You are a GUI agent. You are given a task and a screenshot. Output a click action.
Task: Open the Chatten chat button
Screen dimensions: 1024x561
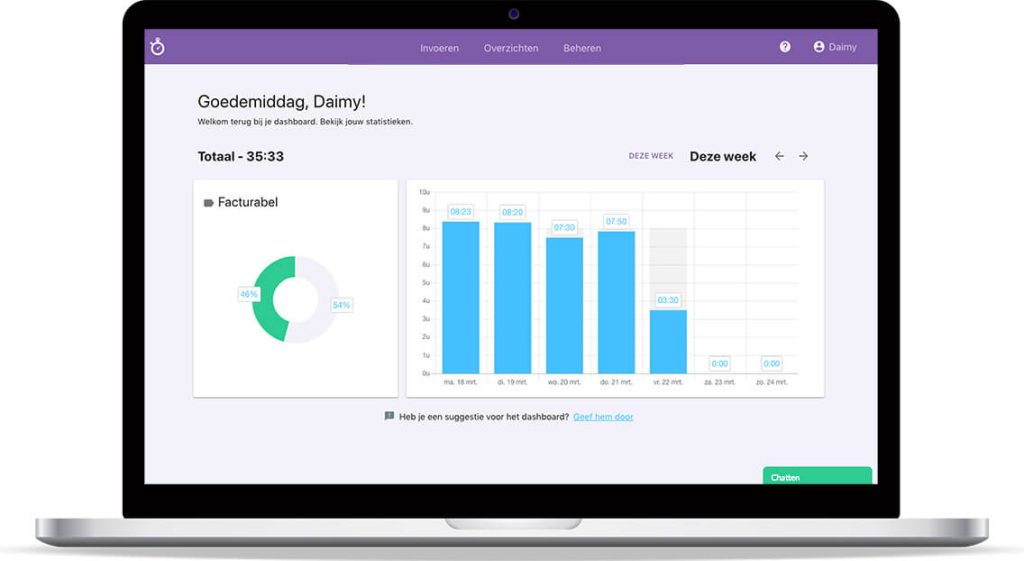[816, 477]
